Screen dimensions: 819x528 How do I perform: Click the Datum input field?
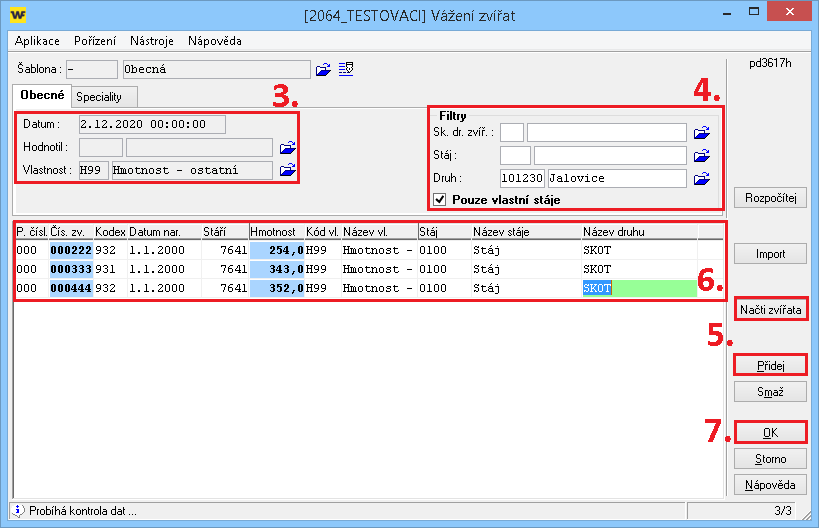152,124
